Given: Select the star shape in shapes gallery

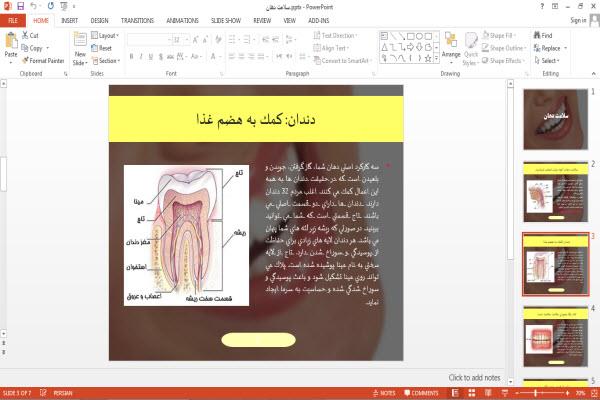Looking at the screenshot, I should 428,58.
